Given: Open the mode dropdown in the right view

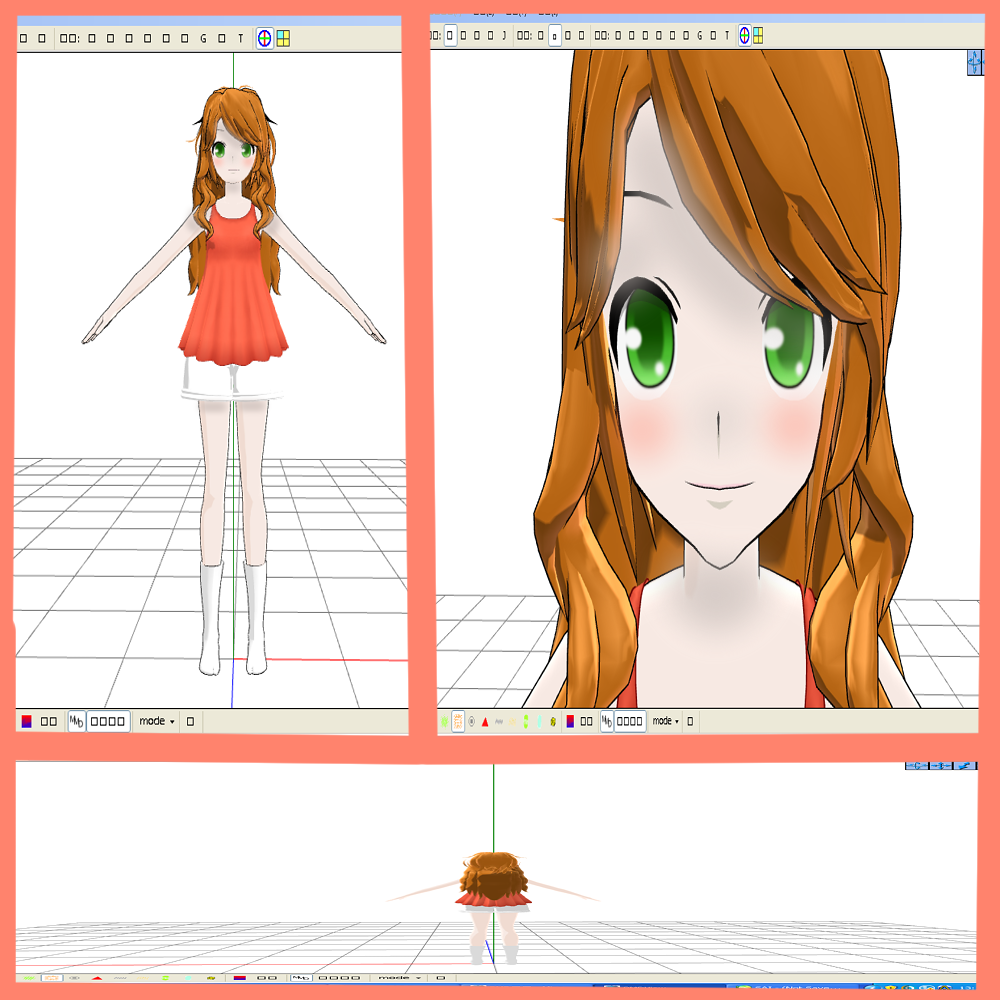Looking at the screenshot, I should 665,721.
